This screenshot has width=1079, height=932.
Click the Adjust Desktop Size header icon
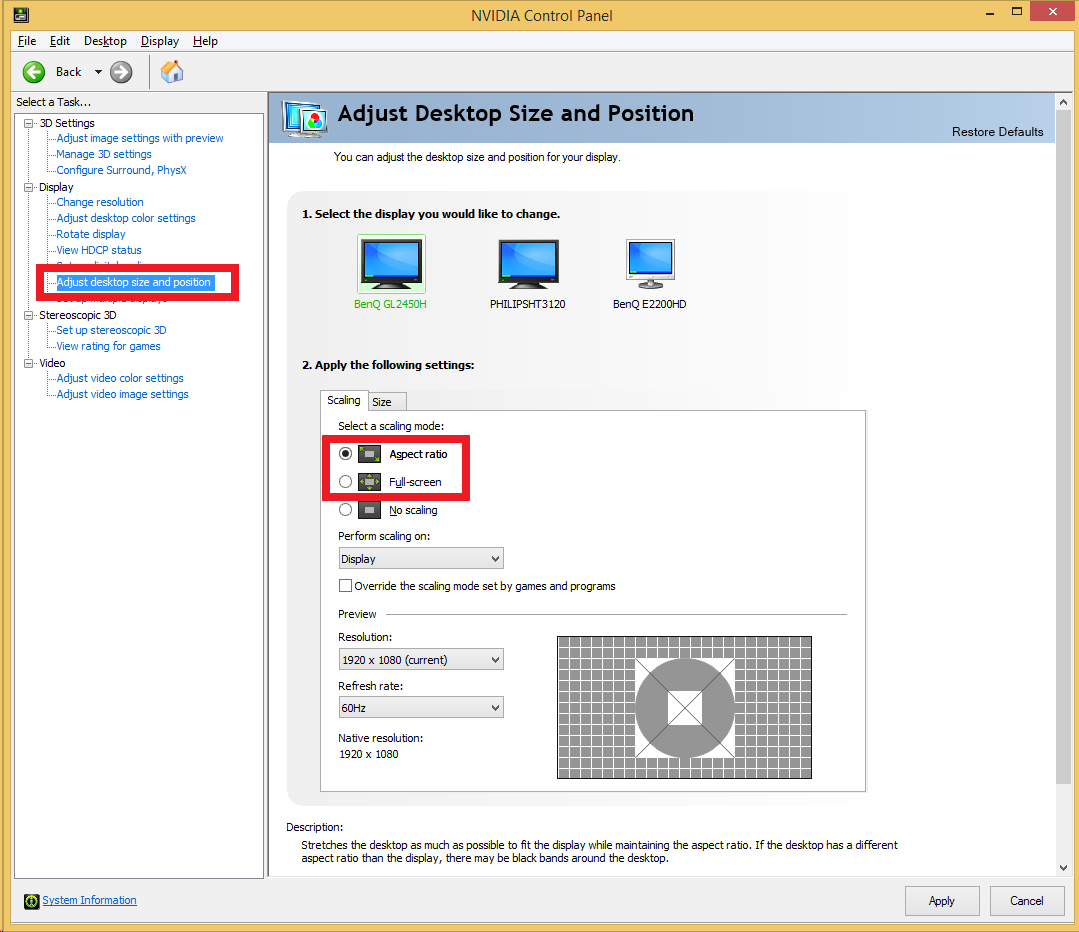coord(304,118)
